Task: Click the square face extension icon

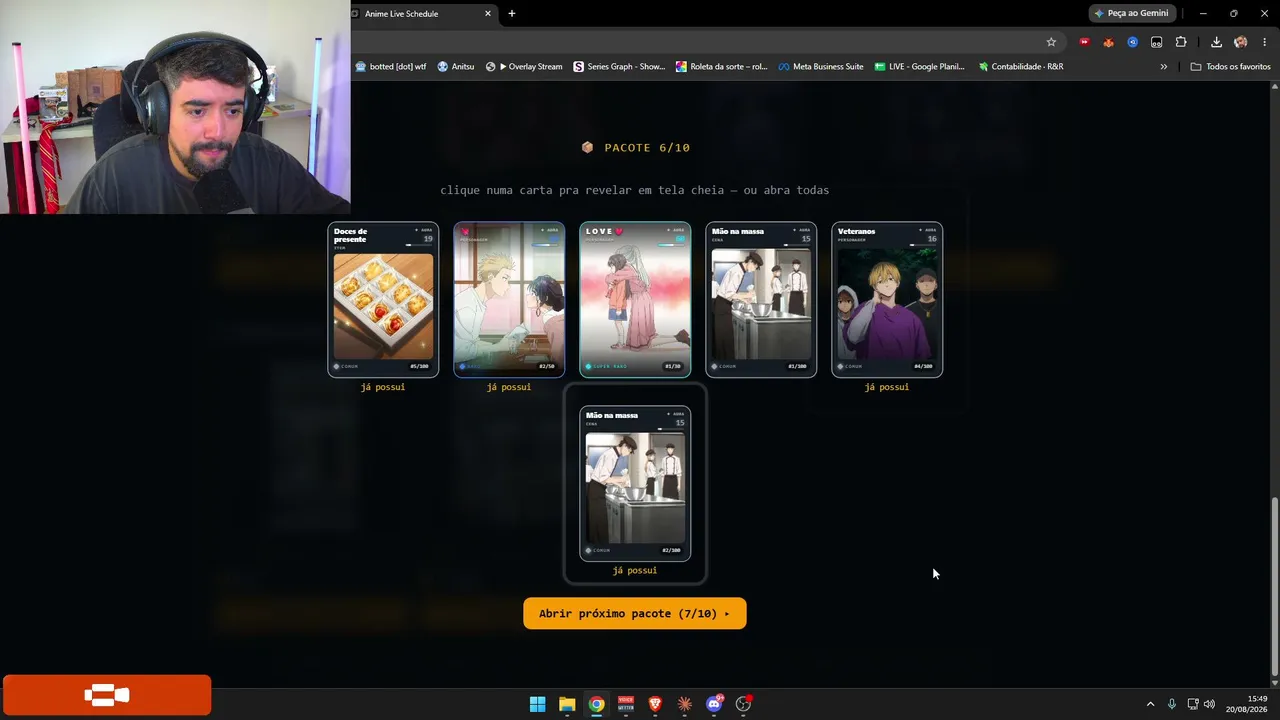Action: (1157, 42)
